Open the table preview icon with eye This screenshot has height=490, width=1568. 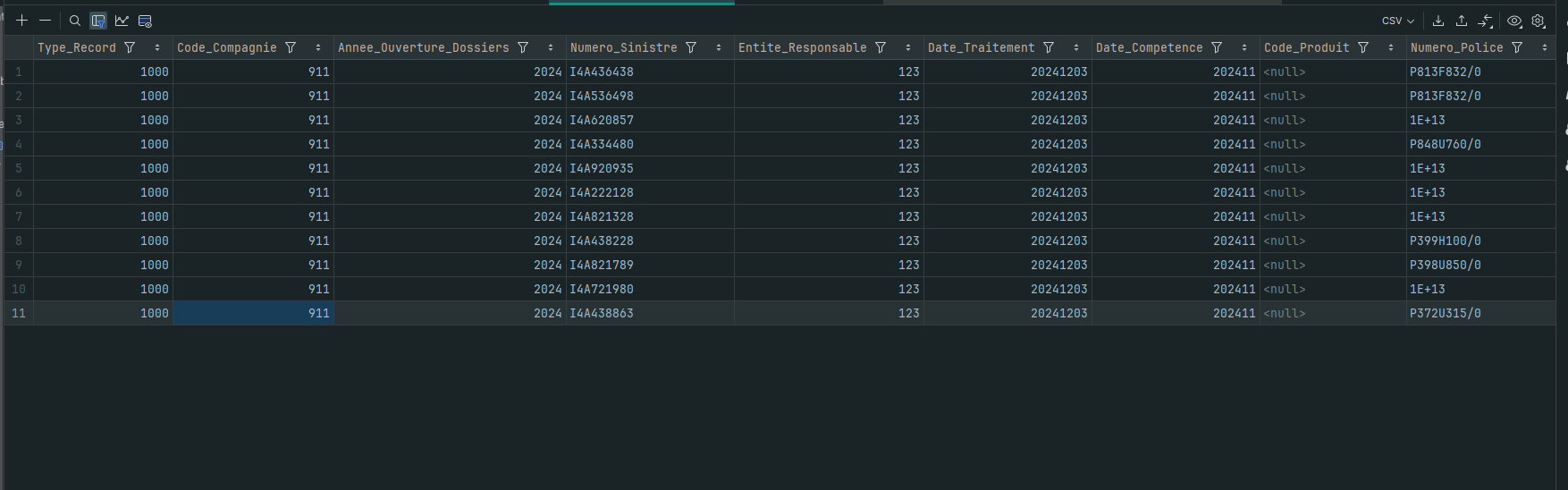point(145,21)
